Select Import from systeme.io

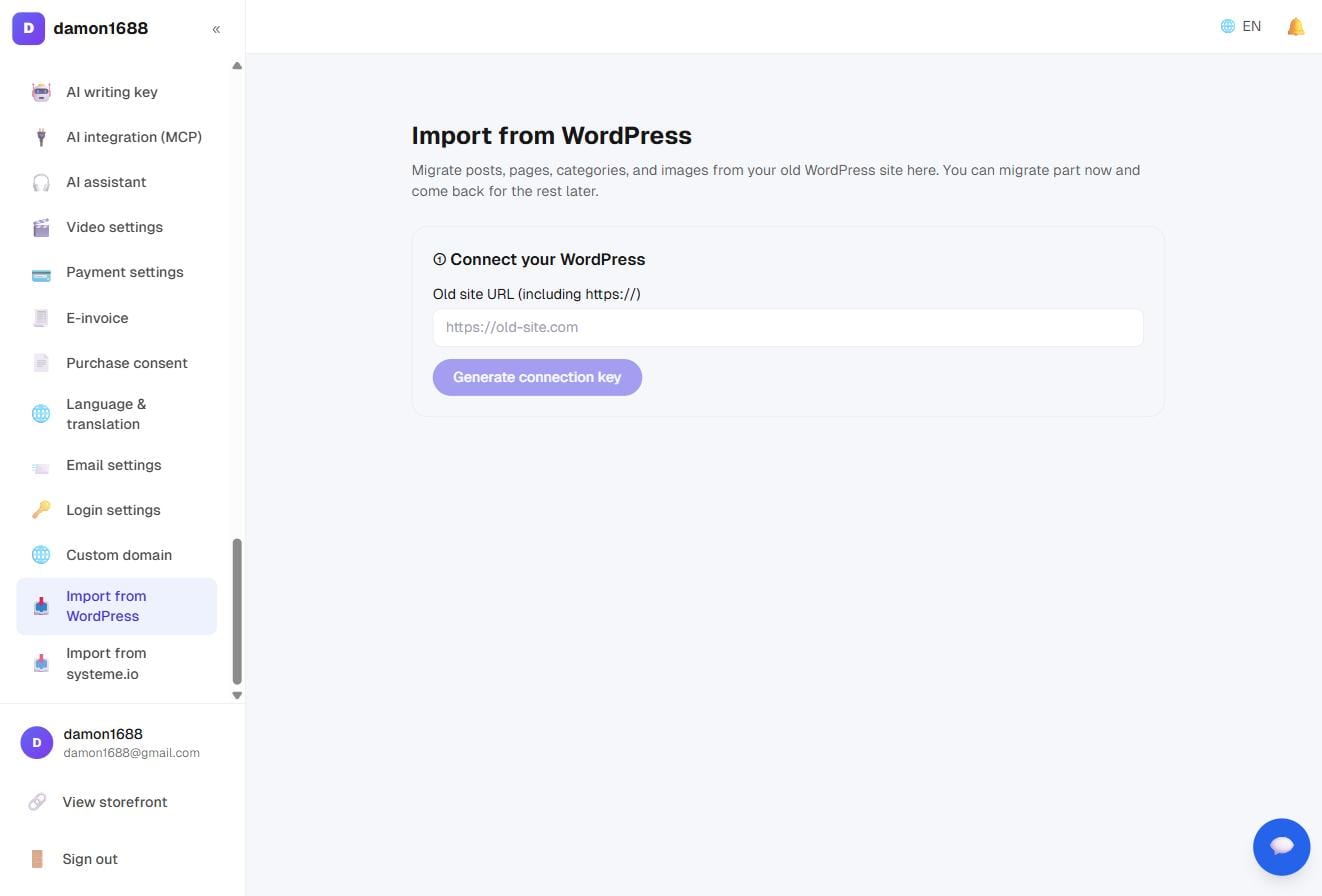[116, 663]
